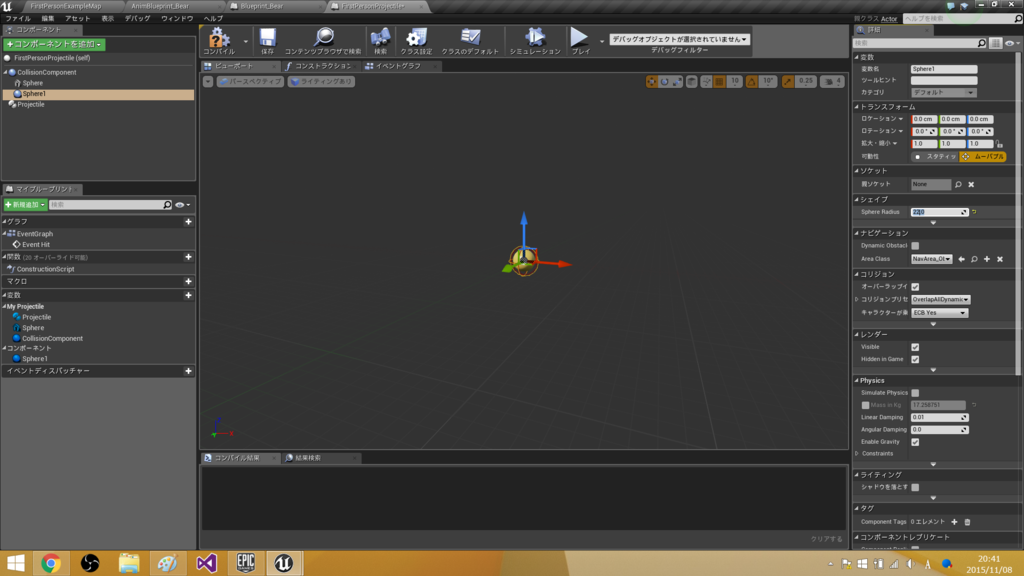Image resolution: width=1024 pixels, height=576 pixels.
Task: Open the category (カテゴリ) dropdown showing デフォルト
Action: click(x=944, y=93)
